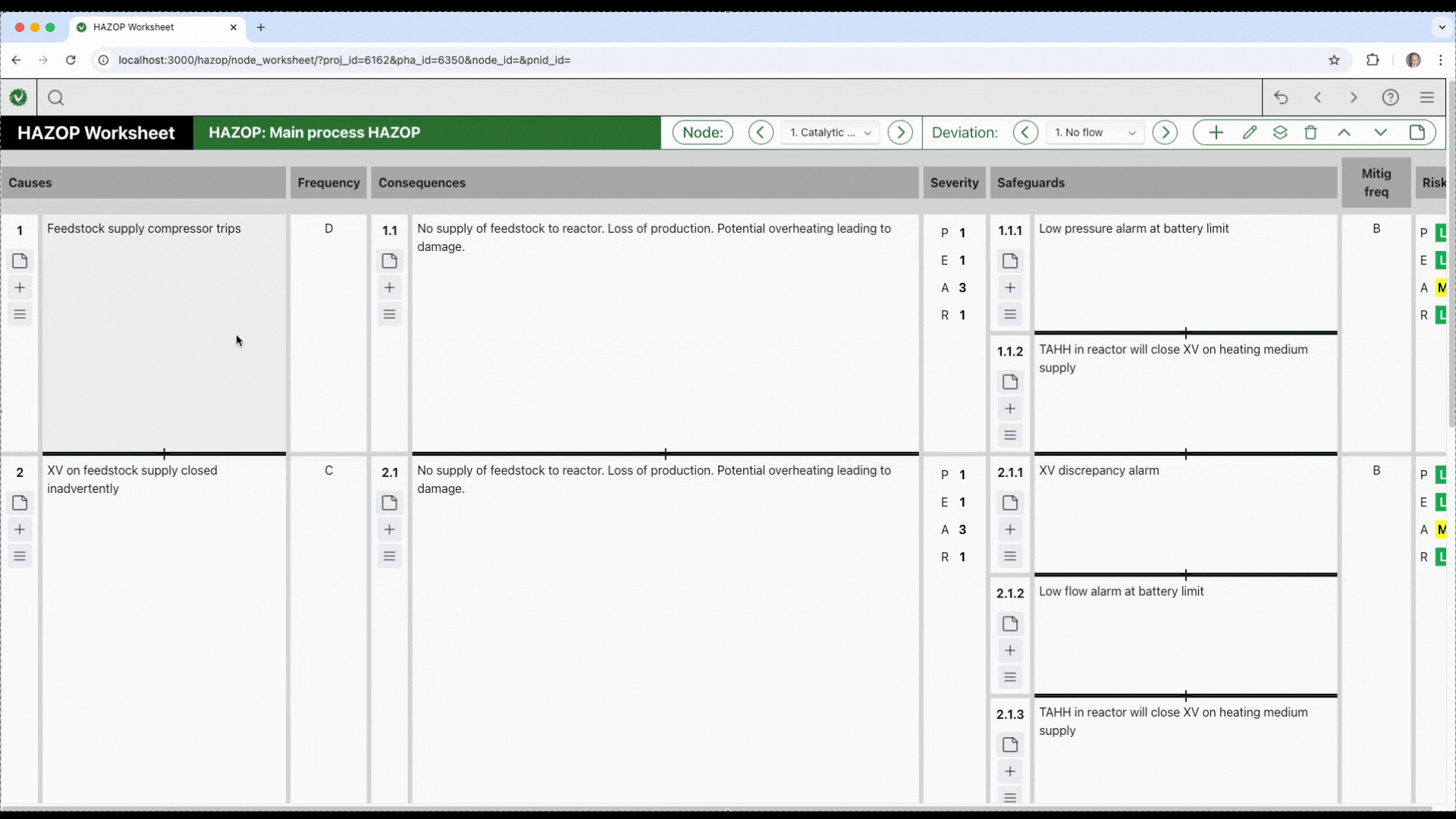
Task: Click the undo arrow in top toolbar
Action: click(1281, 98)
